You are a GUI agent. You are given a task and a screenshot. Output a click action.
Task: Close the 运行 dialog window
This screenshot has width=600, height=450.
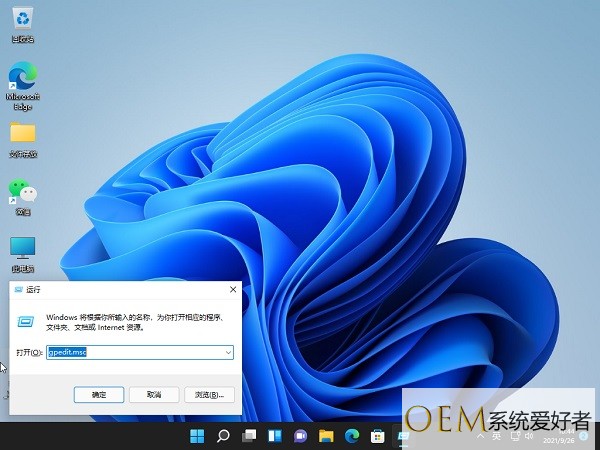coord(232,289)
